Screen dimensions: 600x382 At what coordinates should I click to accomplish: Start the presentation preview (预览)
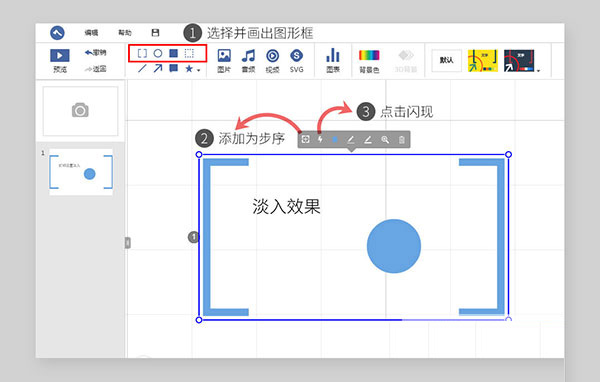tap(60, 60)
